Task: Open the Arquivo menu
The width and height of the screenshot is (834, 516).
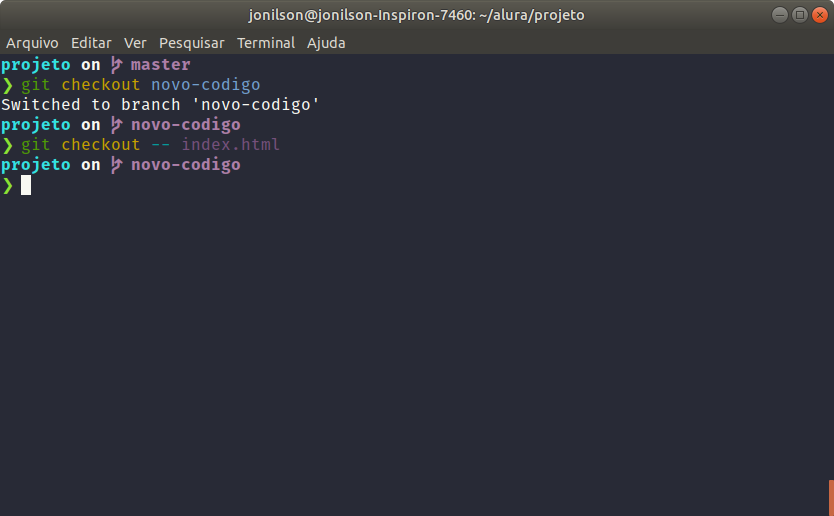Action: [32, 43]
